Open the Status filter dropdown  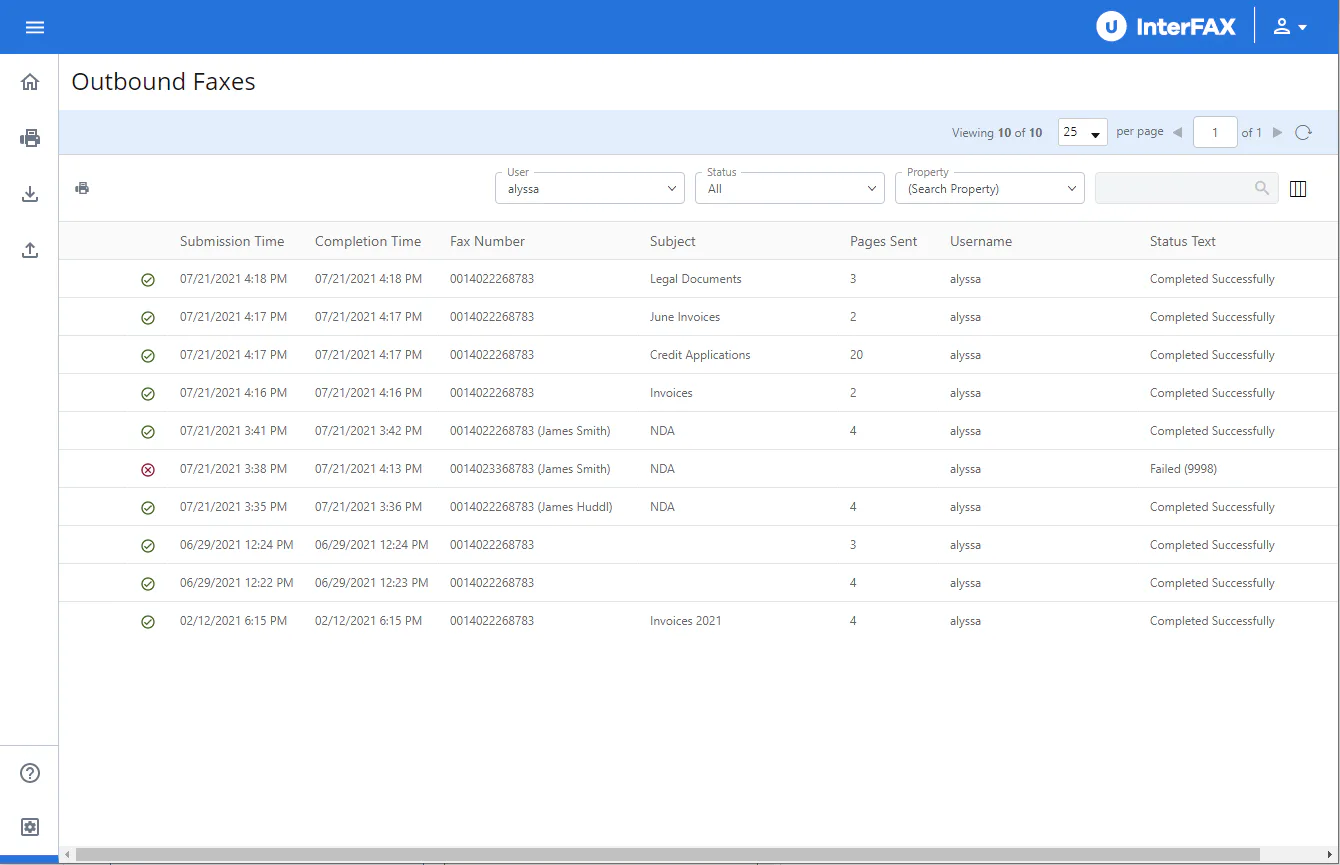click(x=790, y=188)
